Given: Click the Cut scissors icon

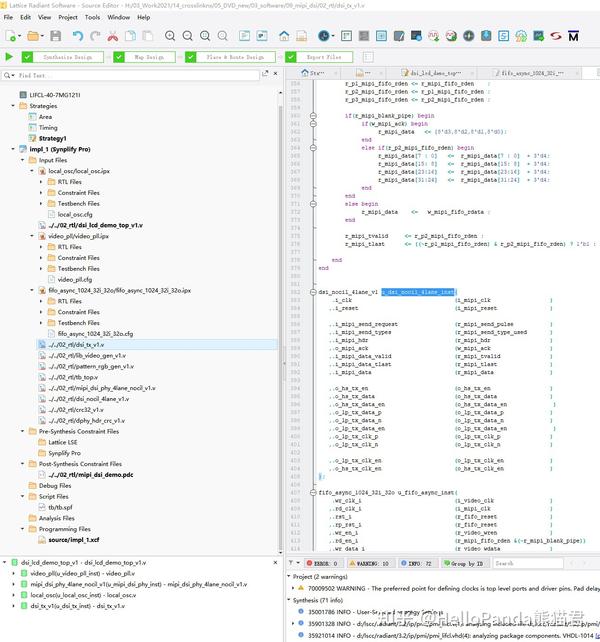Looking at the screenshot, I should (113, 36).
